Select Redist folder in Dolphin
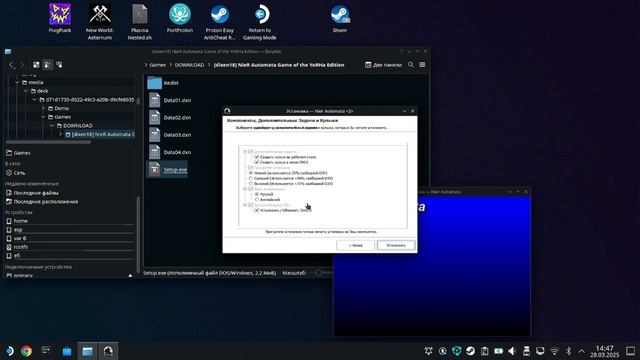The height and width of the screenshot is (360, 640). (164, 83)
